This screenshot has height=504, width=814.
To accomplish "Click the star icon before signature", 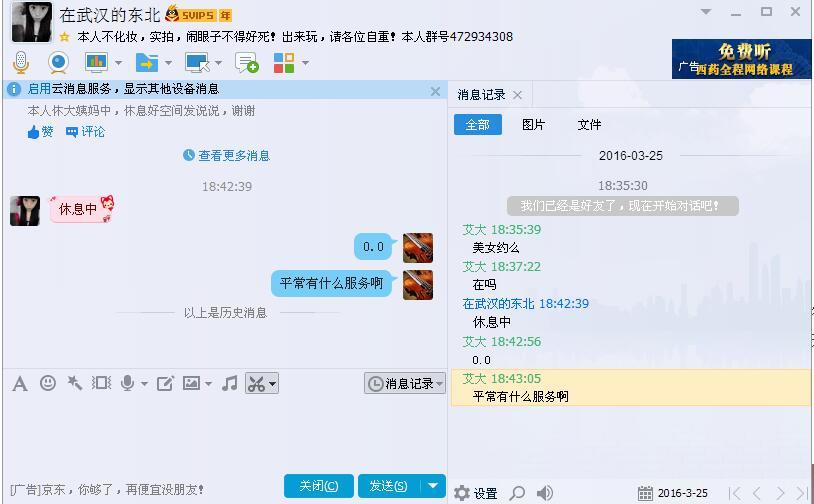I will tap(64, 37).
